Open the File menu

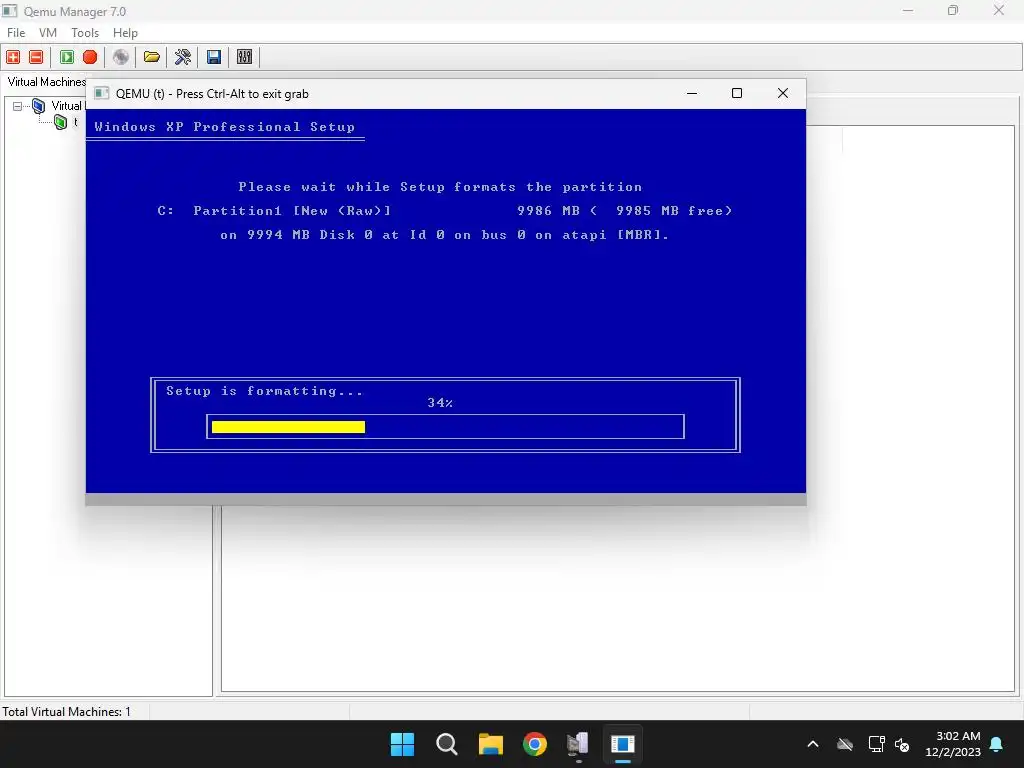click(x=16, y=33)
